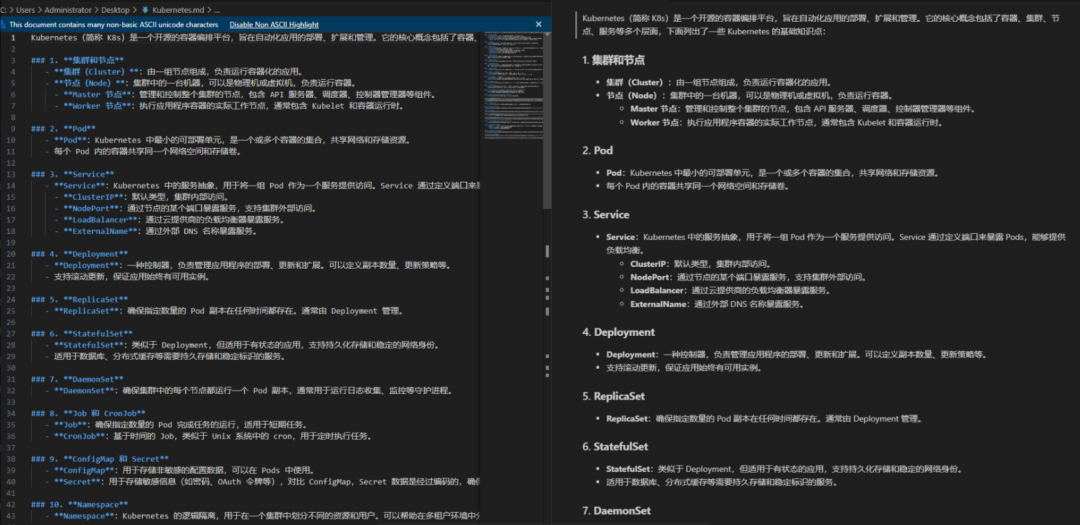The height and width of the screenshot is (525, 1080).
Task: Click the Disable Non ASCII Highlight link
Action: (274, 24)
